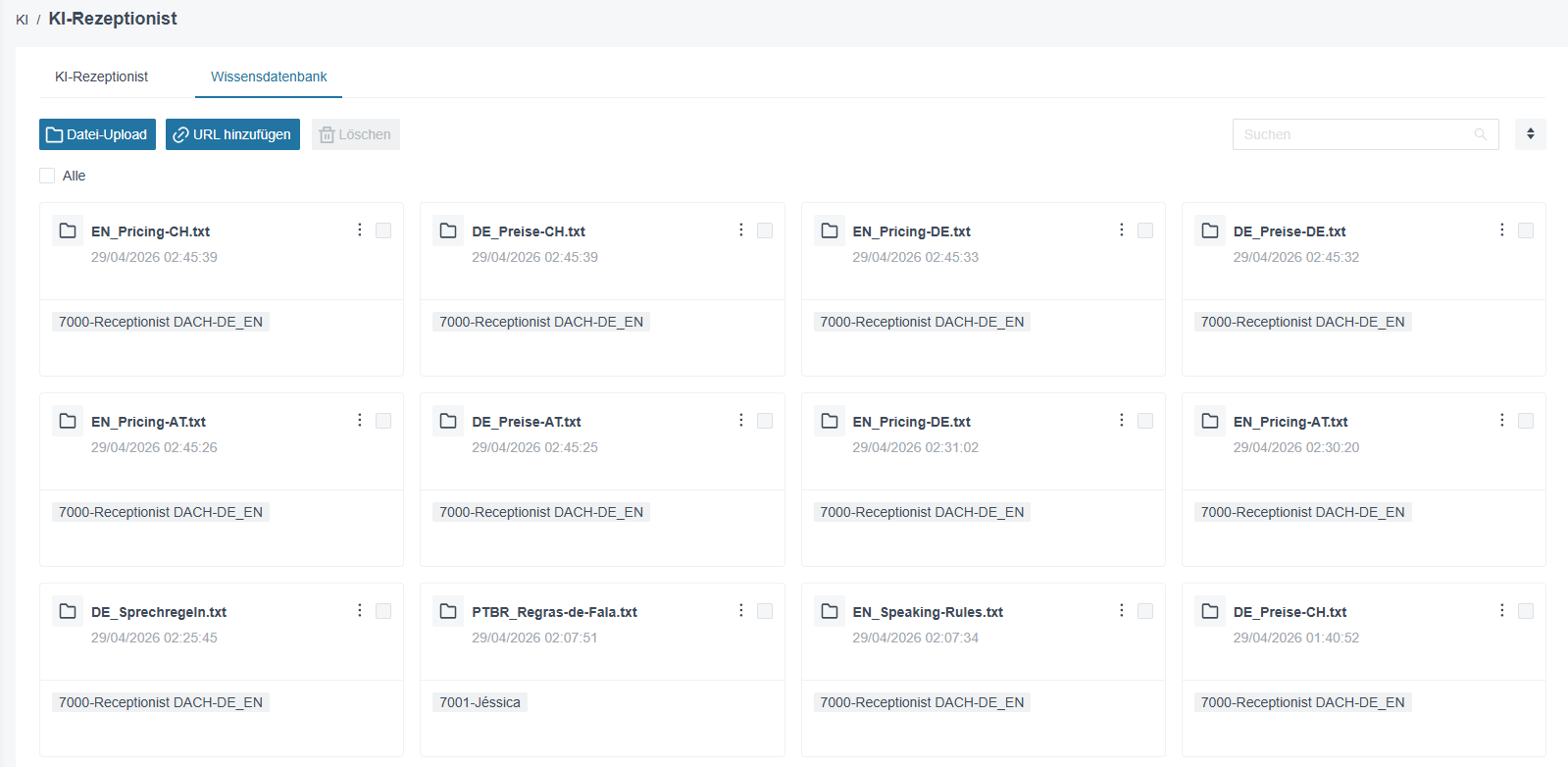
Task: Select checkbox on DE_Preise-CH.txt dated 01:40:52
Action: point(1526,611)
